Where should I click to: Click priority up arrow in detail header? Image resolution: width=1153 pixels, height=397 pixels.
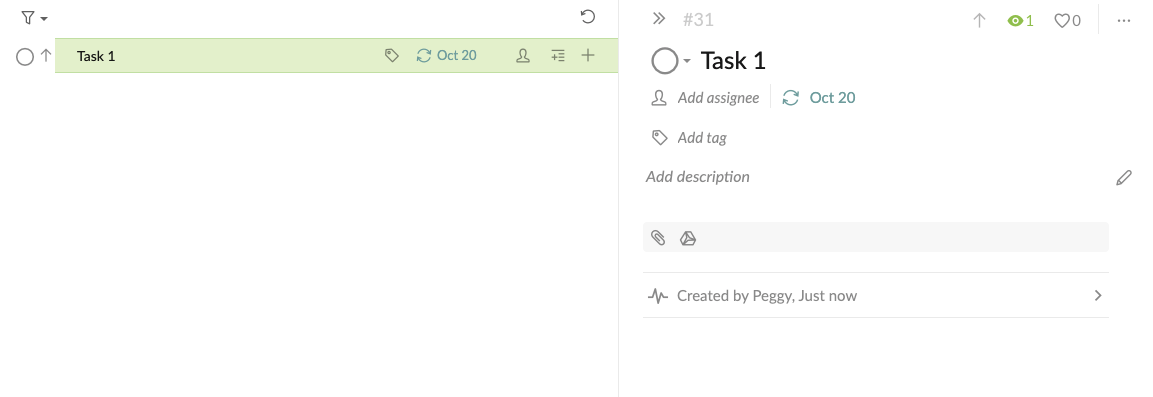[x=979, y=21]
